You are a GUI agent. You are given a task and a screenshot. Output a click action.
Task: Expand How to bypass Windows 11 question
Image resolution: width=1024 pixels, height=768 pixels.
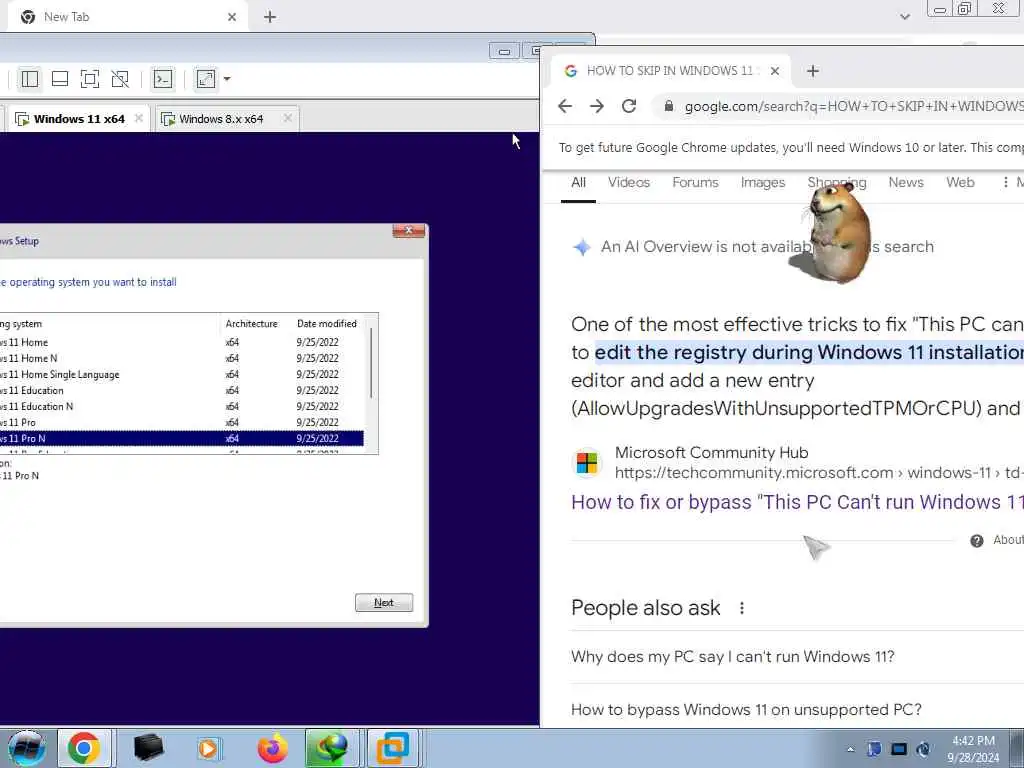coord(797,710)
